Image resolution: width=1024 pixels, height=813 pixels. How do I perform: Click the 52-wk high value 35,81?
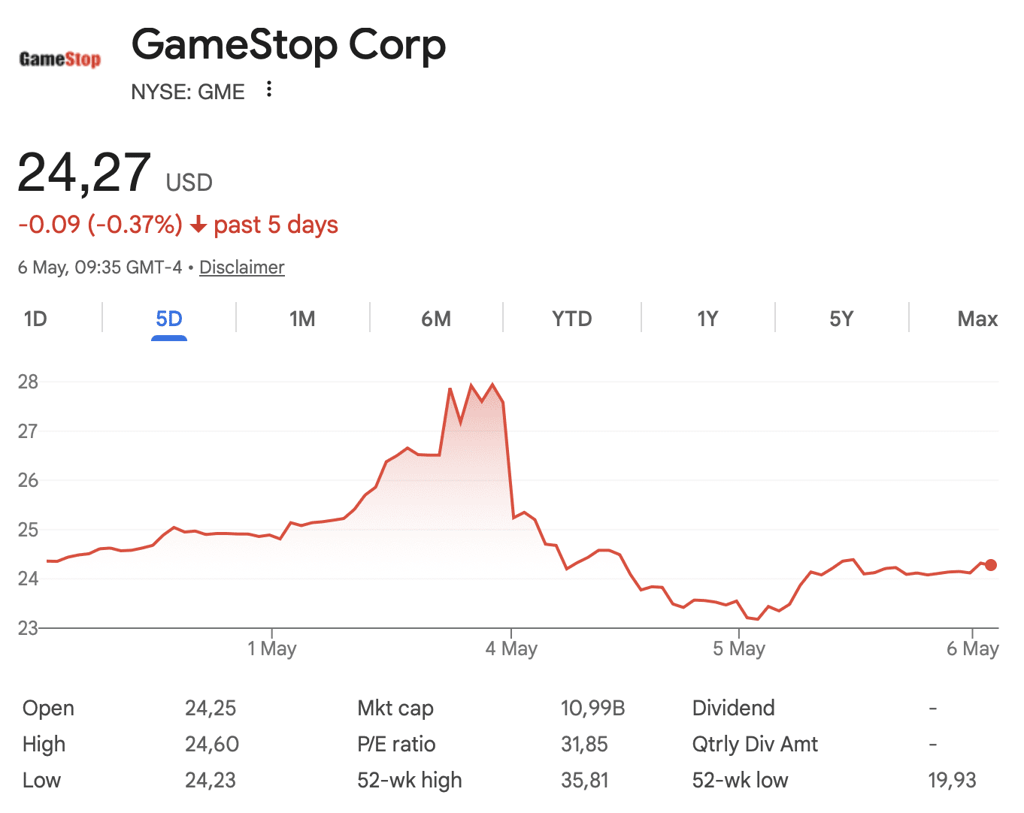click(584, 780)
